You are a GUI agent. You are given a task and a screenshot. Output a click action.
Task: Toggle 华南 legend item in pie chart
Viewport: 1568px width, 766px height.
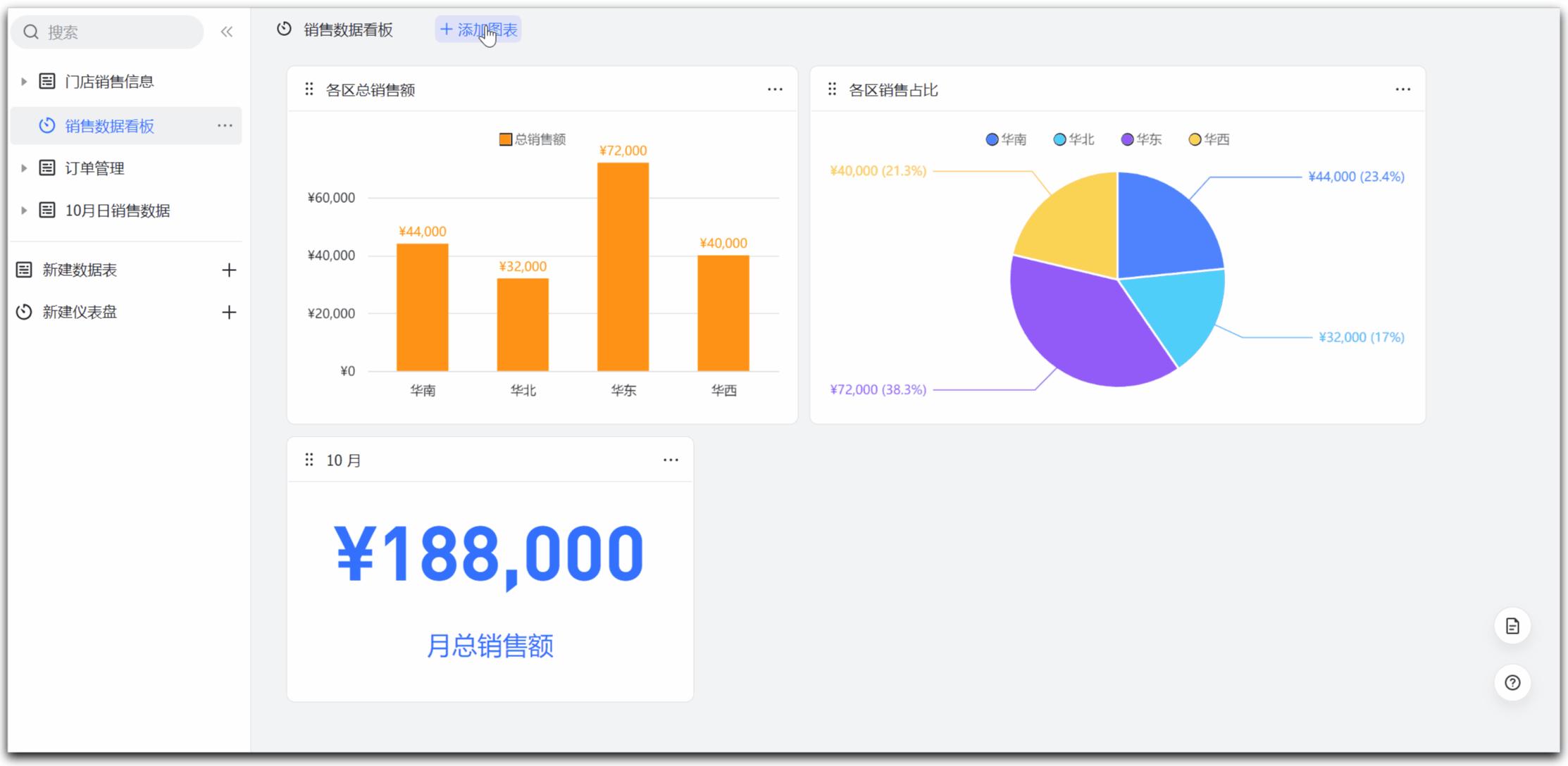click(x=1006, y=139)
